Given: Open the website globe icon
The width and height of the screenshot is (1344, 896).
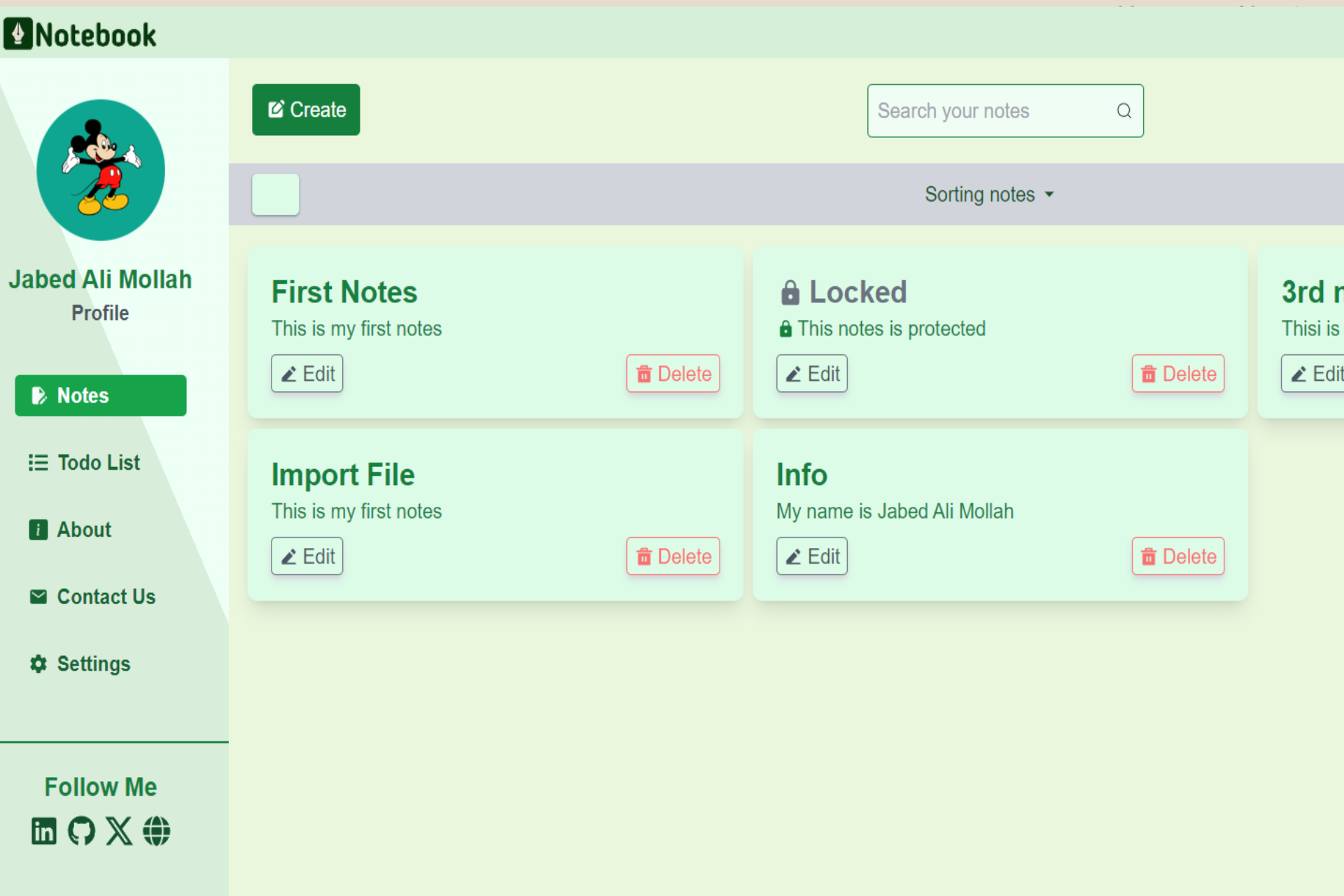Looking at the screenshot, I should [157, 831].
